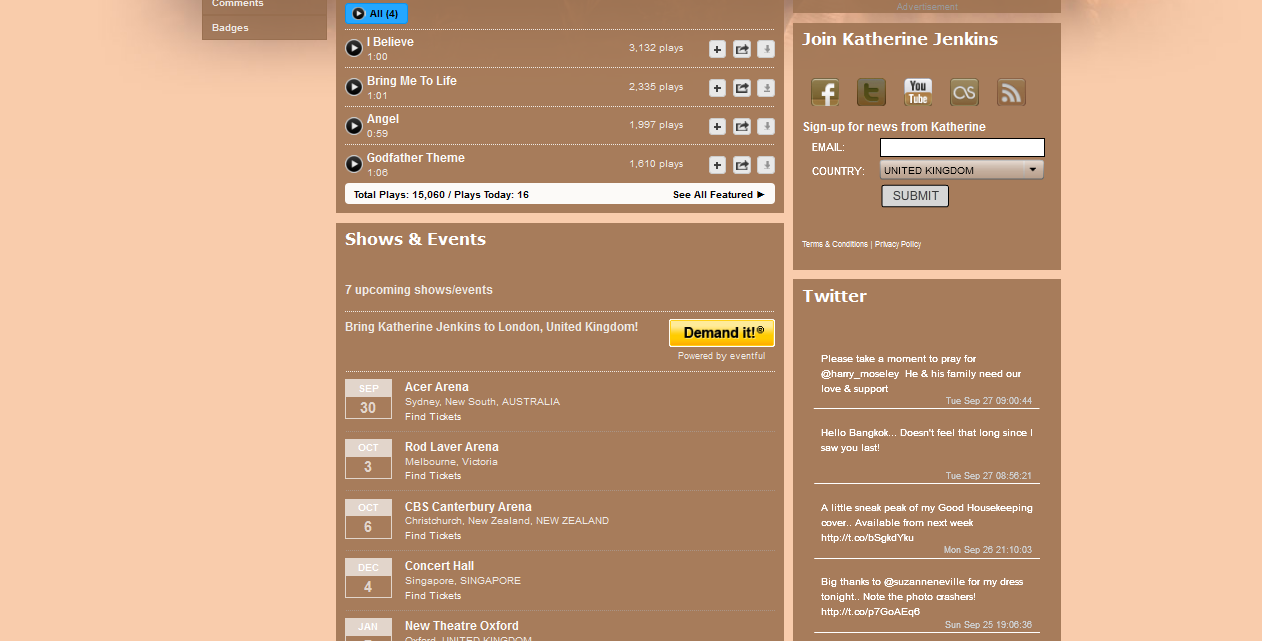1262x641 pixels.
Task: Share the Bring Me To Life track
Action: [x=742, y=88]
